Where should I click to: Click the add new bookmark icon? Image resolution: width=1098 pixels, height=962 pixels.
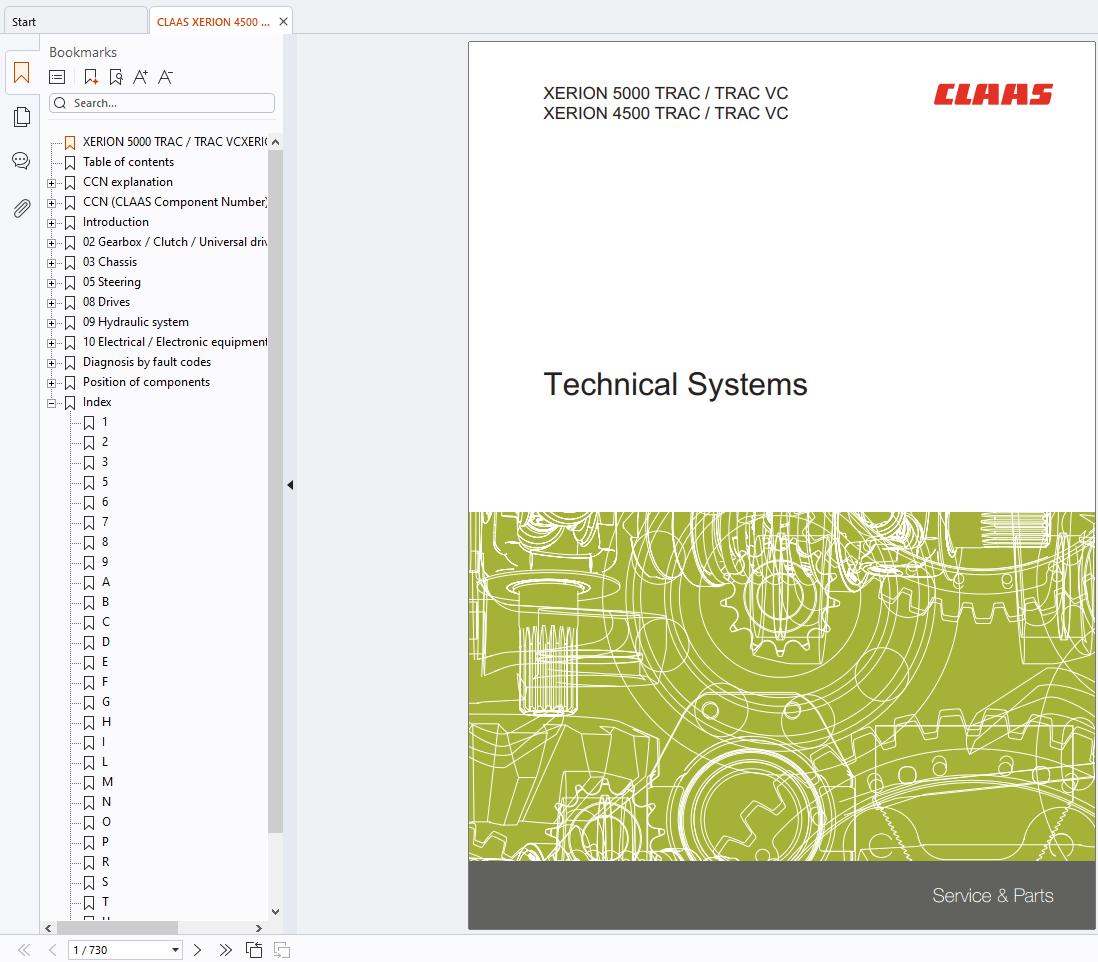[x=91, y=77]
